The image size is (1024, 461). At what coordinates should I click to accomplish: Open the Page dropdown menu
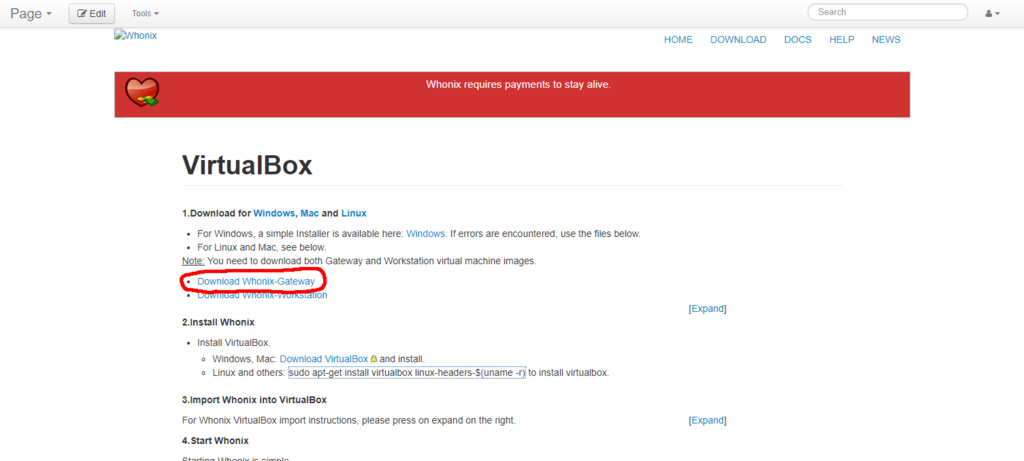31,13
